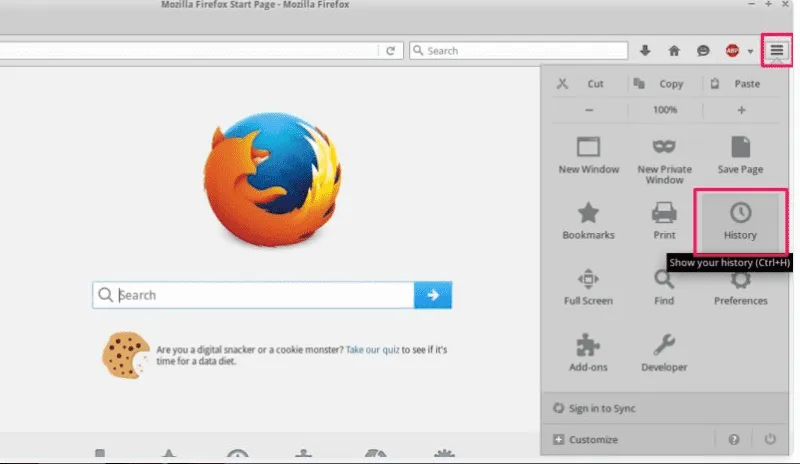Close the hamburger menu button
800x464 pixels.
tap(777, 50)
